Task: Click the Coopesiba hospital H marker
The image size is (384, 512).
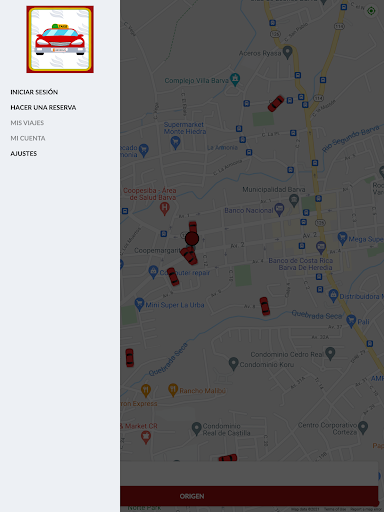Action: [x=164, y=209]
